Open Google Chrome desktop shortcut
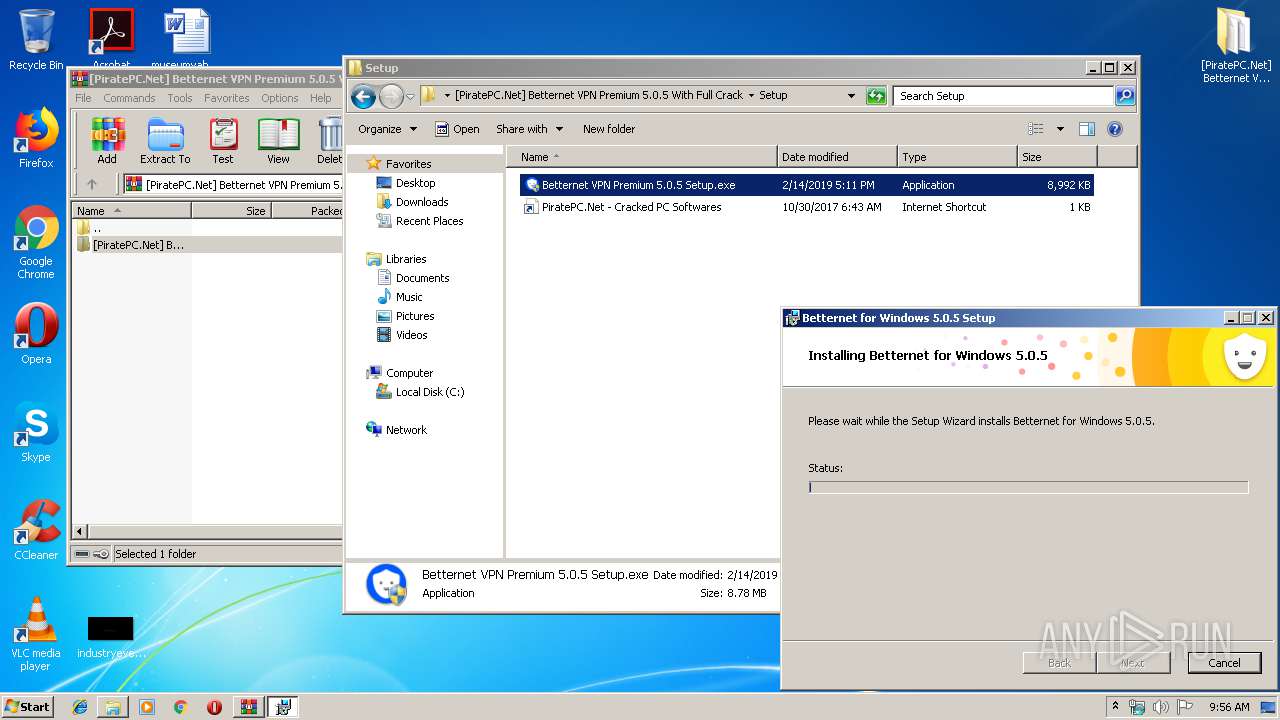The height and width of the screenshot is (720, 1280). 36,242
